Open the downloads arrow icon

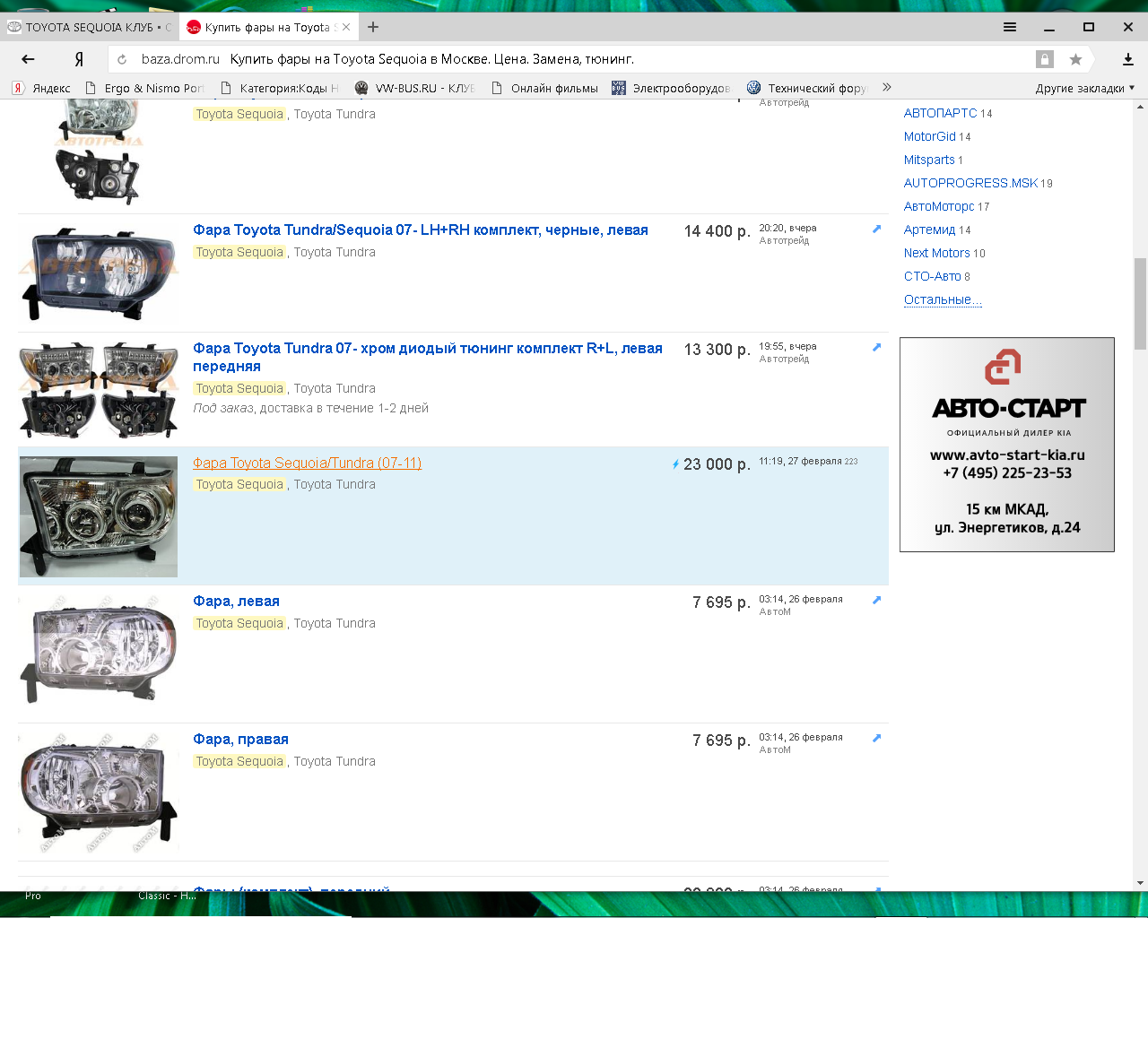coord(1127,59)
